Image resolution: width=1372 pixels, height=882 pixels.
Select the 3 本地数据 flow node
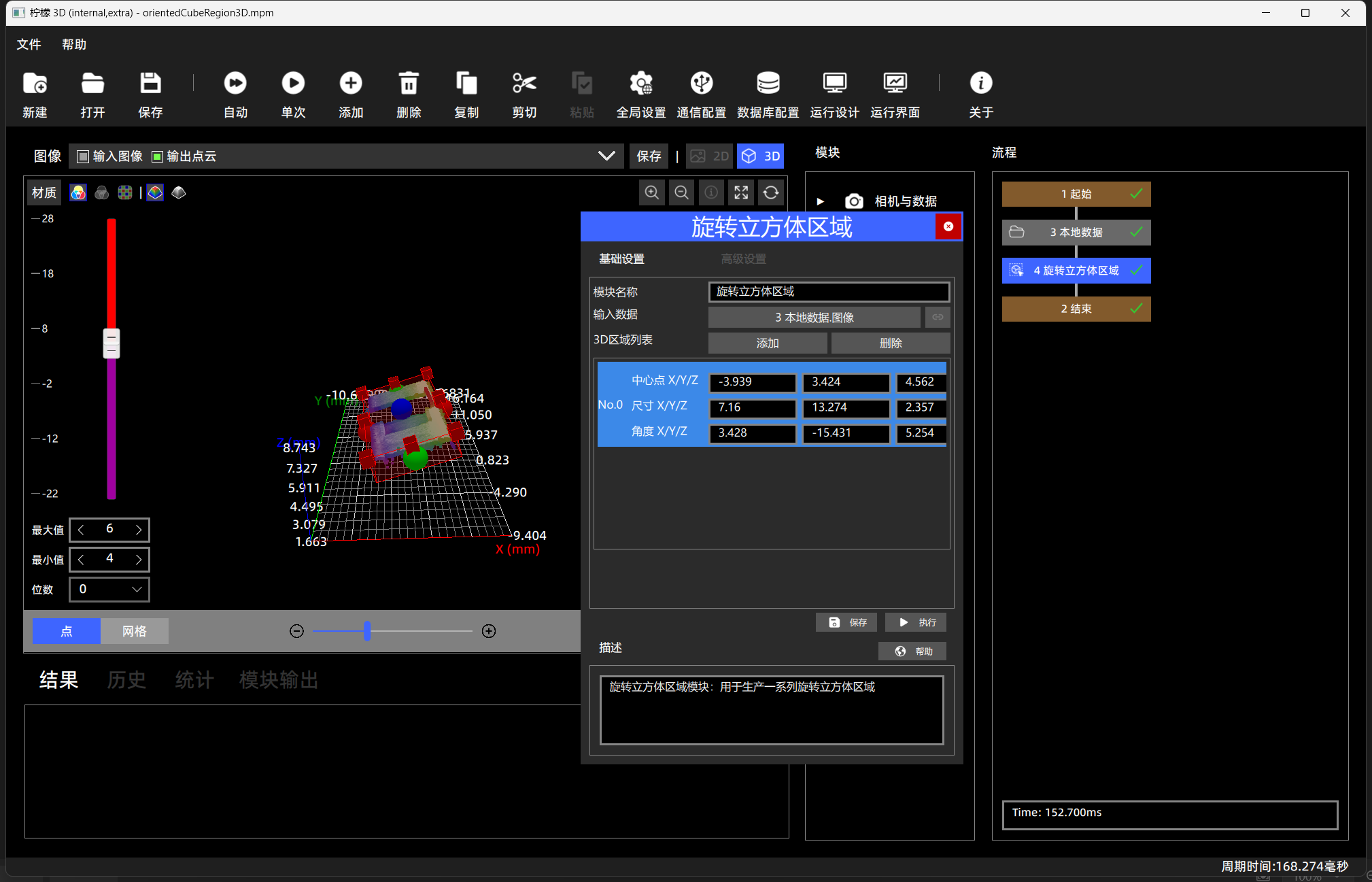[1076, 233]
